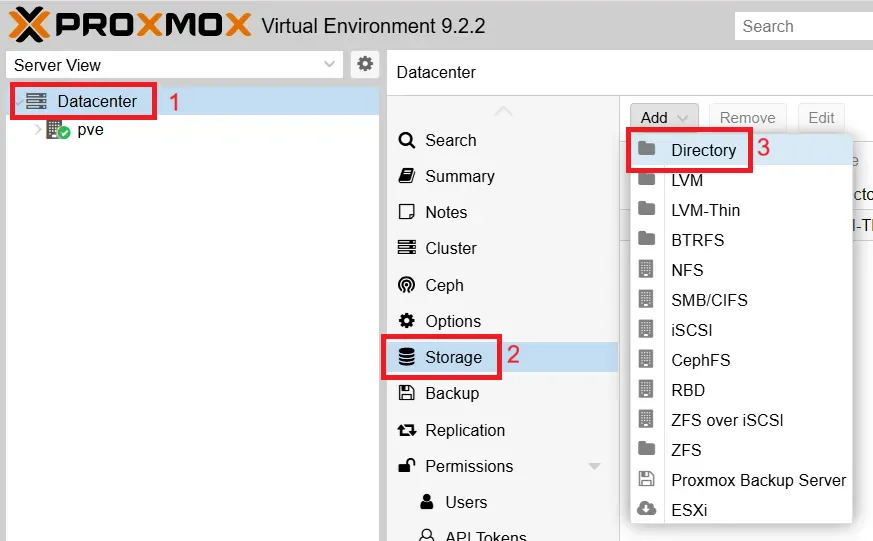This screenshot has width=873, height=541.
Task: Choose ESXi storage type
Action: (x=741, y=510)
